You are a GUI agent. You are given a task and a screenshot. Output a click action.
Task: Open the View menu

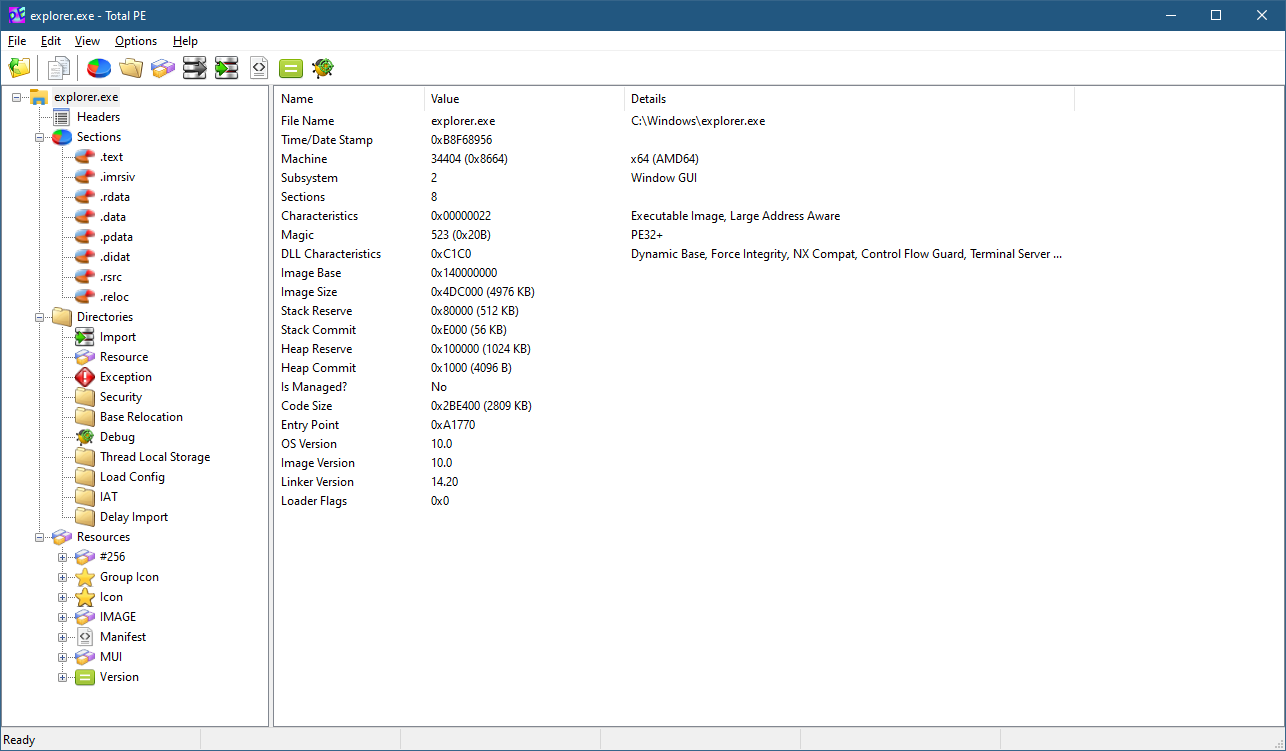point(87,41)
